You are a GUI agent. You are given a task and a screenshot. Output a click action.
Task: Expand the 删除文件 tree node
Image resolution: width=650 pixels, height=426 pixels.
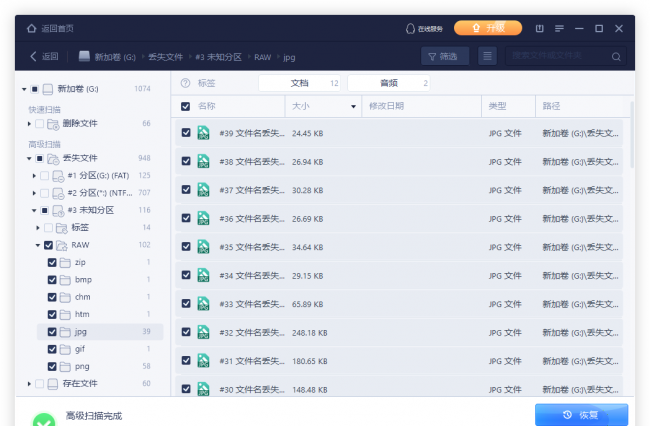[x=29, y=123]
